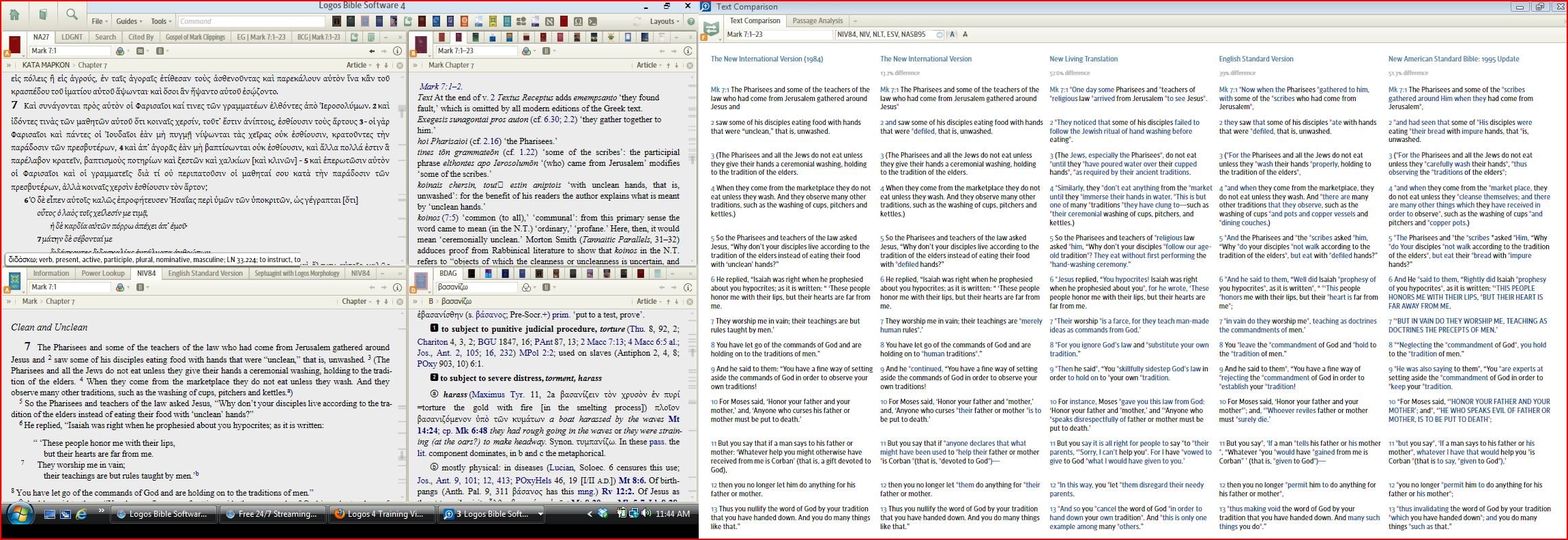1568x540 pixels.
Task: Click the Command input box
Action: (251, 21)
